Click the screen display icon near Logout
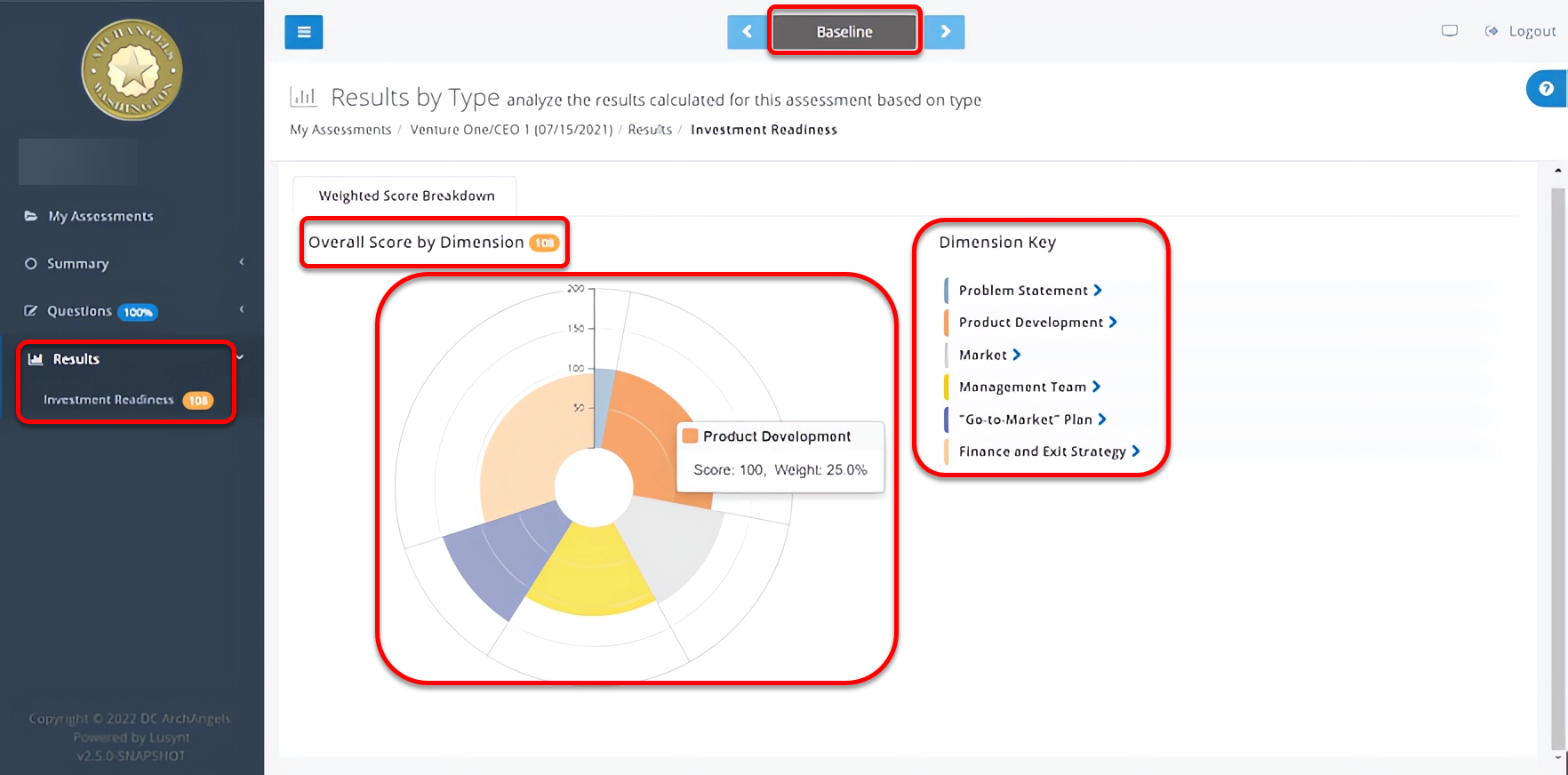1568x775 pixels. pos(1450,31)
